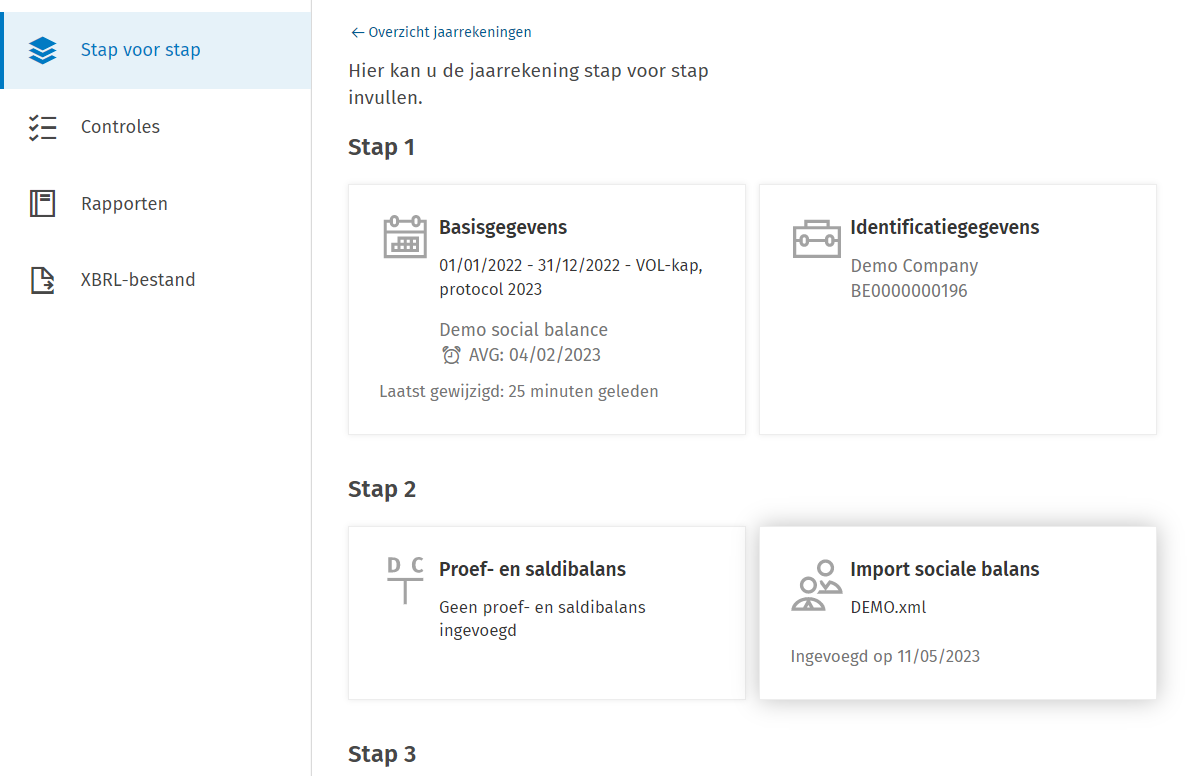Click the checklist icon beside Controles
The width and height of the screenshot is (1189, 776).
click(x=43, y=127)
